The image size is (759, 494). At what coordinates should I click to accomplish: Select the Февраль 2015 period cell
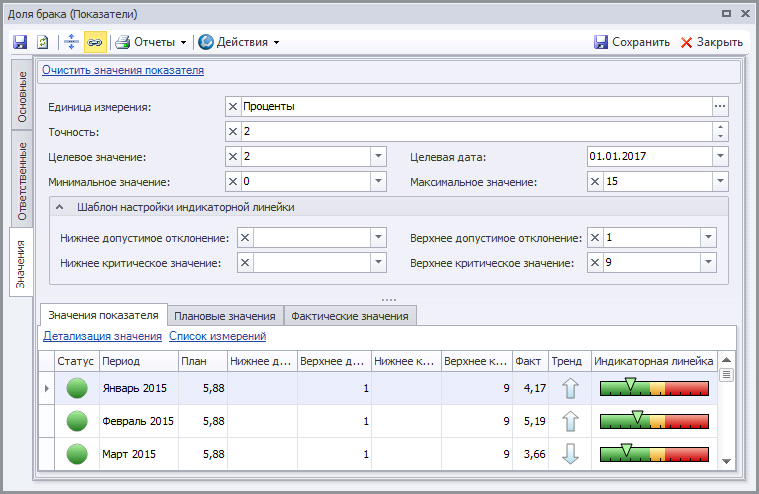click(x=139, y=421)
